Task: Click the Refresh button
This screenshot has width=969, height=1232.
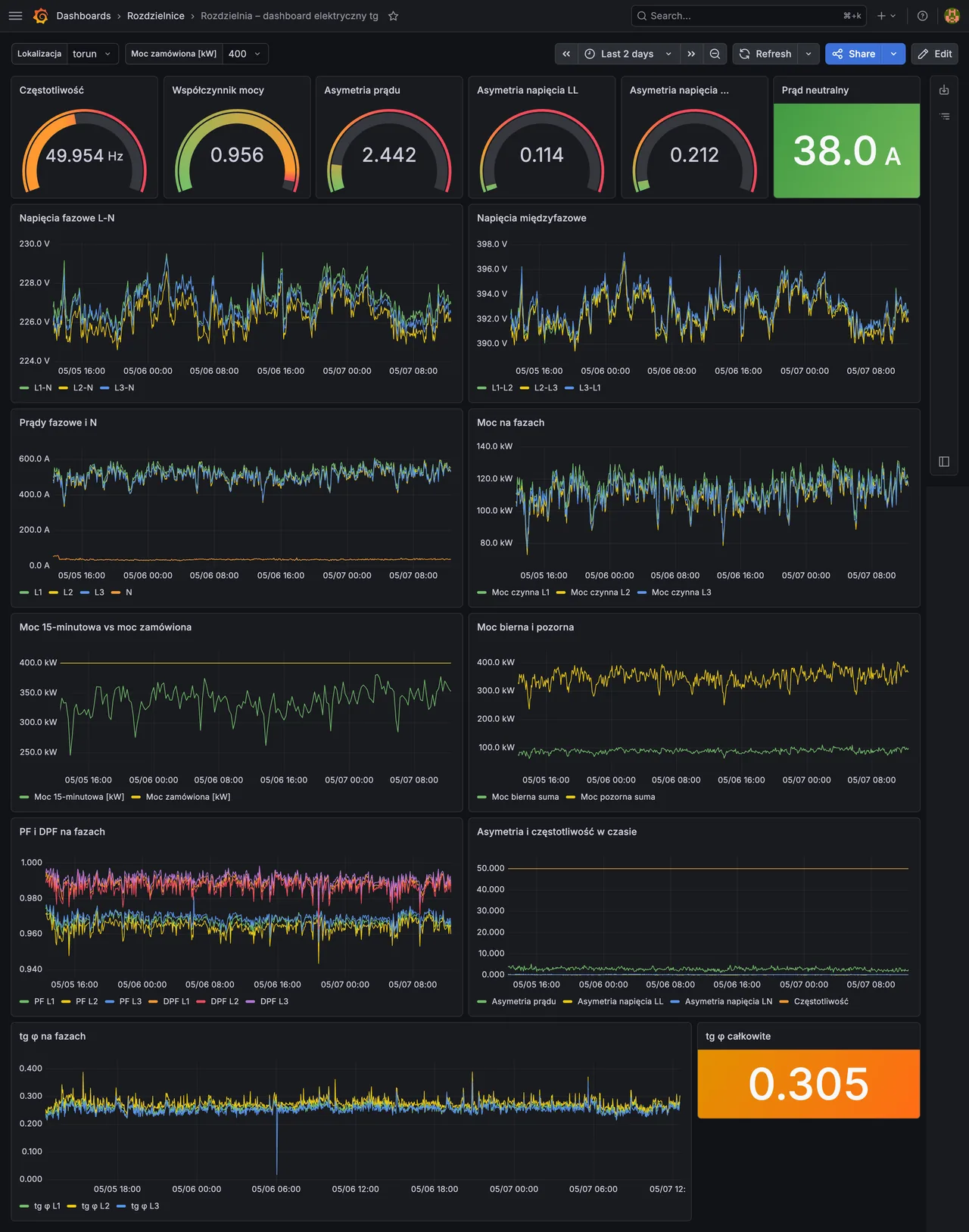Action: [765, 54]
